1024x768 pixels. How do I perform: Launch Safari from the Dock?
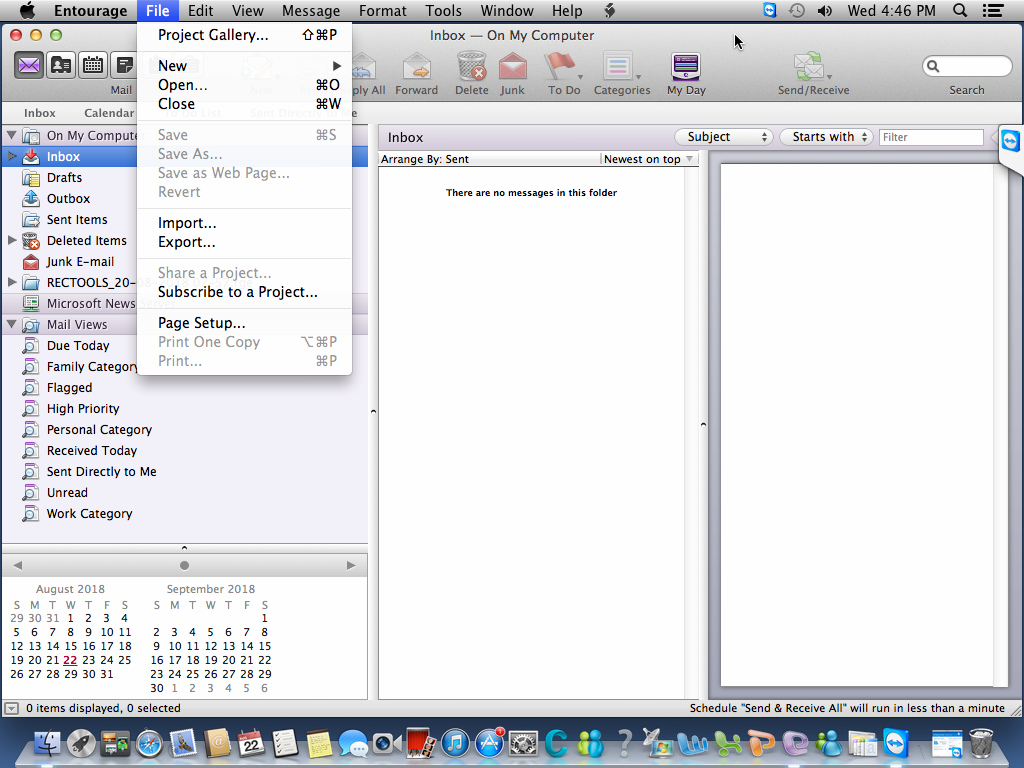tap(149, 743)
